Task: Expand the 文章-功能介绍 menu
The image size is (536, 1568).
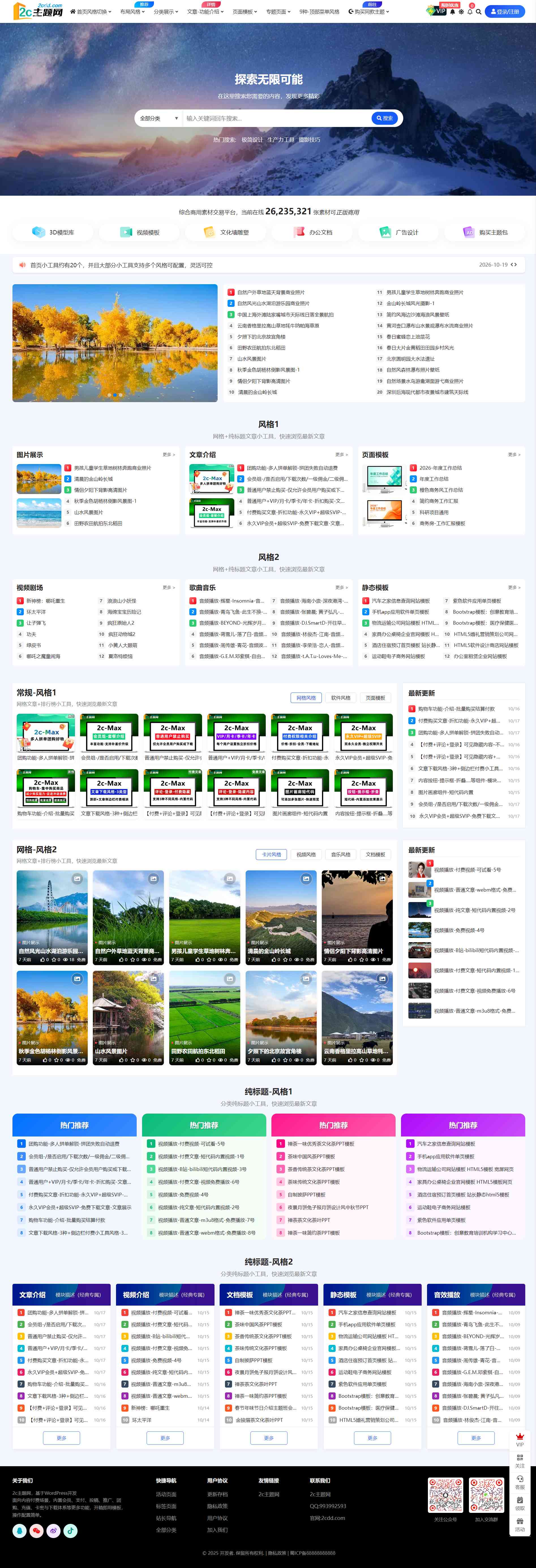Action: click(x=205, y=12)
